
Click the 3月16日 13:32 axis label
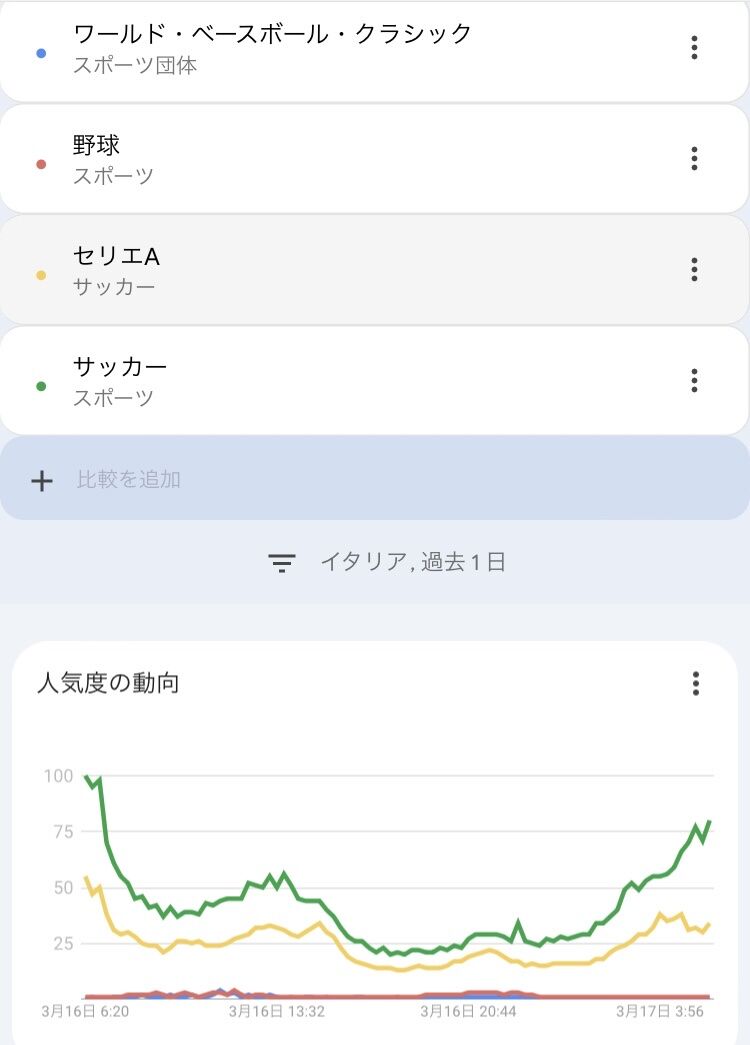277,1012
